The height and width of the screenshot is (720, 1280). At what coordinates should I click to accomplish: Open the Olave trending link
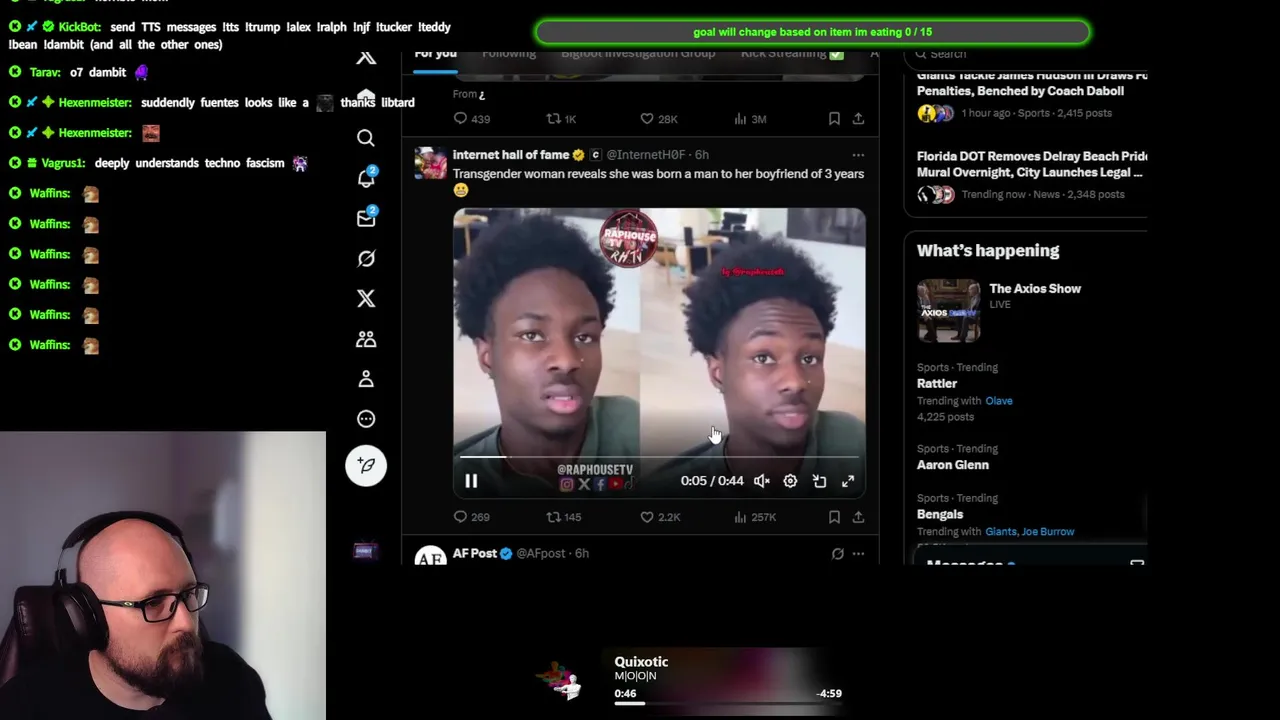999,401
